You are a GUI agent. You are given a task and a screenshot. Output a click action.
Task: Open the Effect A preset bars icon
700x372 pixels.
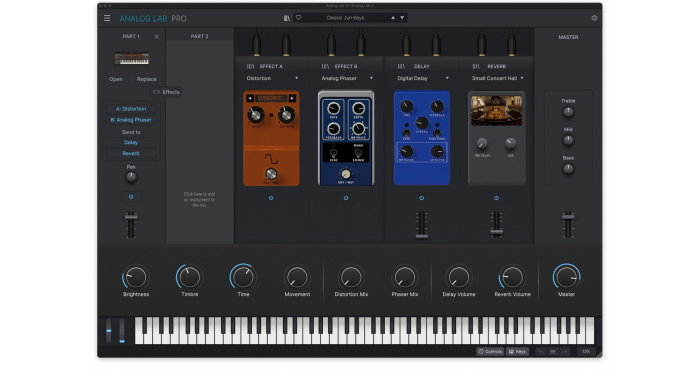pyautogui.click(x=250, y=67)
